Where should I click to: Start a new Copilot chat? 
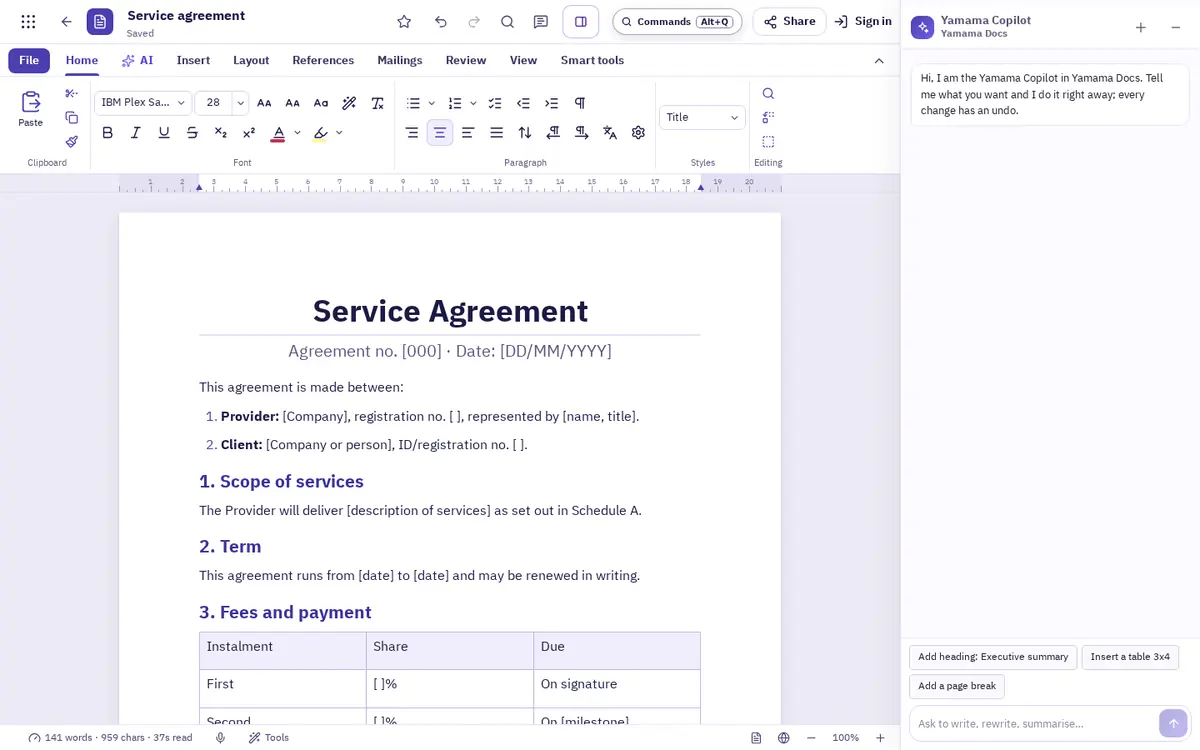click(1140, 27)
